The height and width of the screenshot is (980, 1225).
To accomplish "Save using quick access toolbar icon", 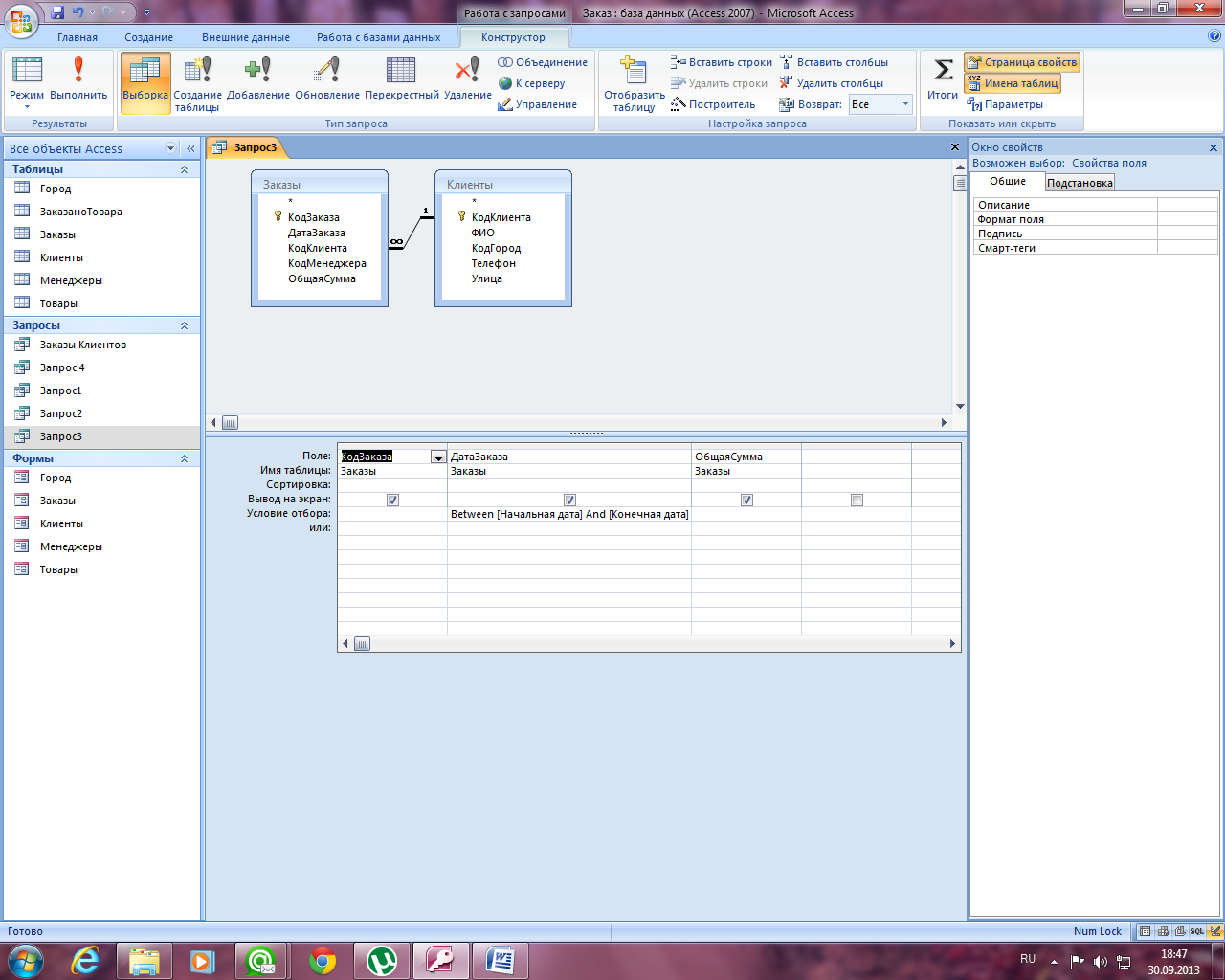I will click(x=57, y=12).
